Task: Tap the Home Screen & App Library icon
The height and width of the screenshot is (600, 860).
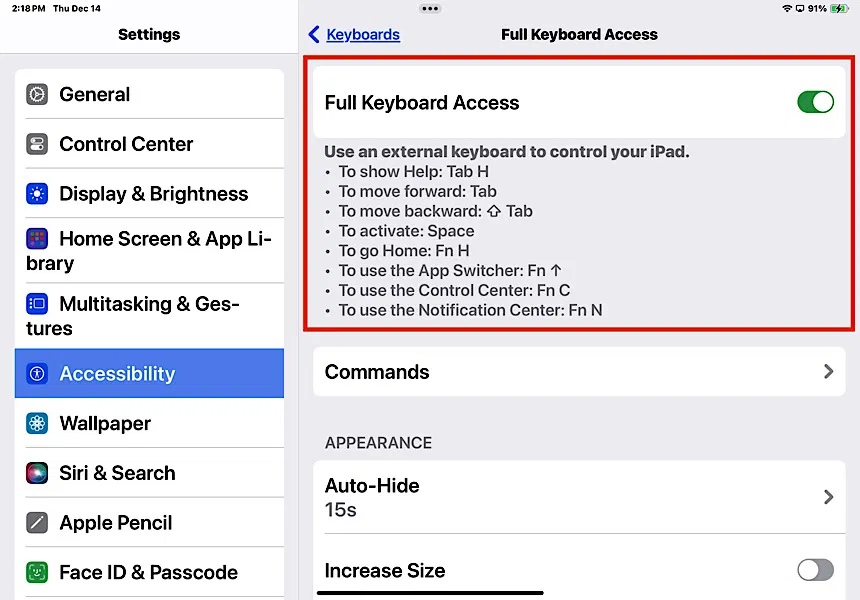Action: [x=37, y=239]
